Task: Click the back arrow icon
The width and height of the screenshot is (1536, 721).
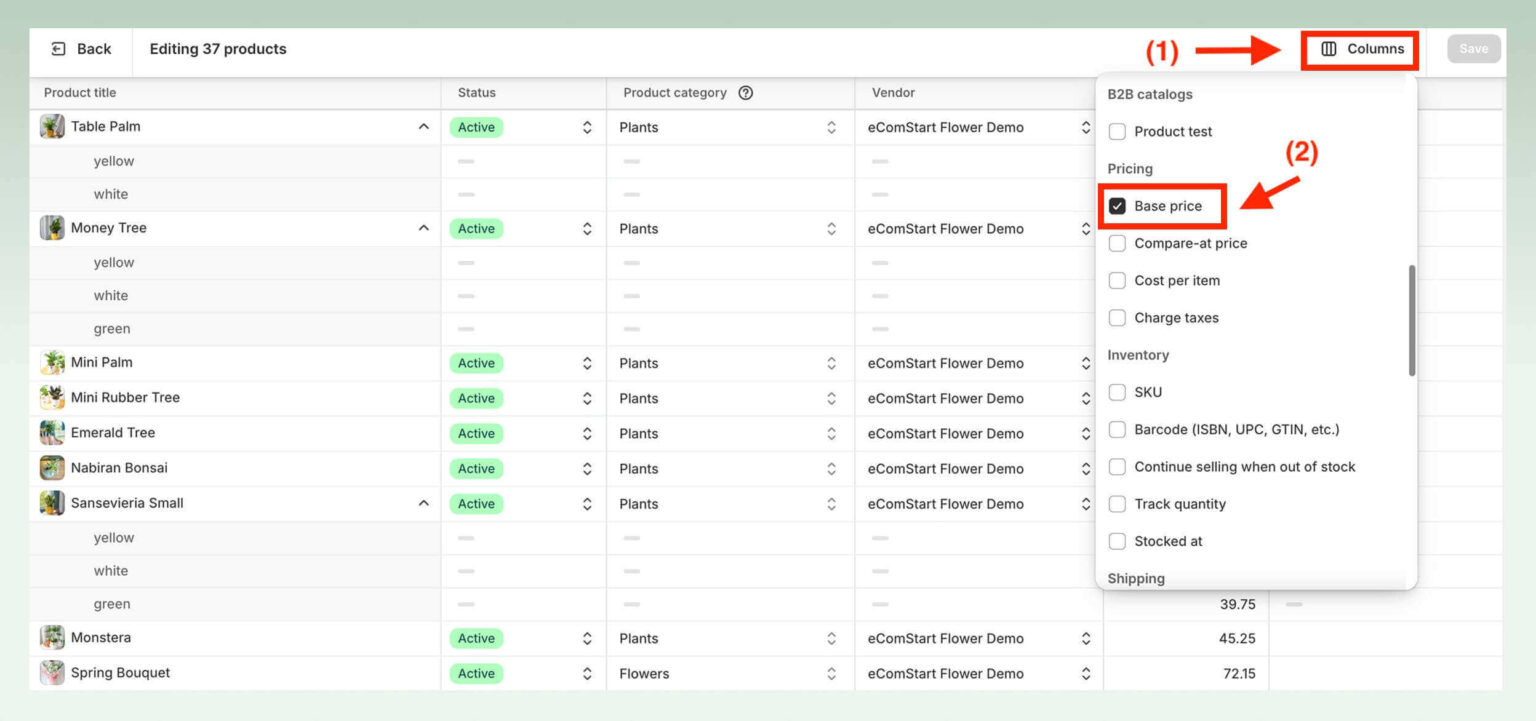Action: pyautogui.click(x=57, y=48)
